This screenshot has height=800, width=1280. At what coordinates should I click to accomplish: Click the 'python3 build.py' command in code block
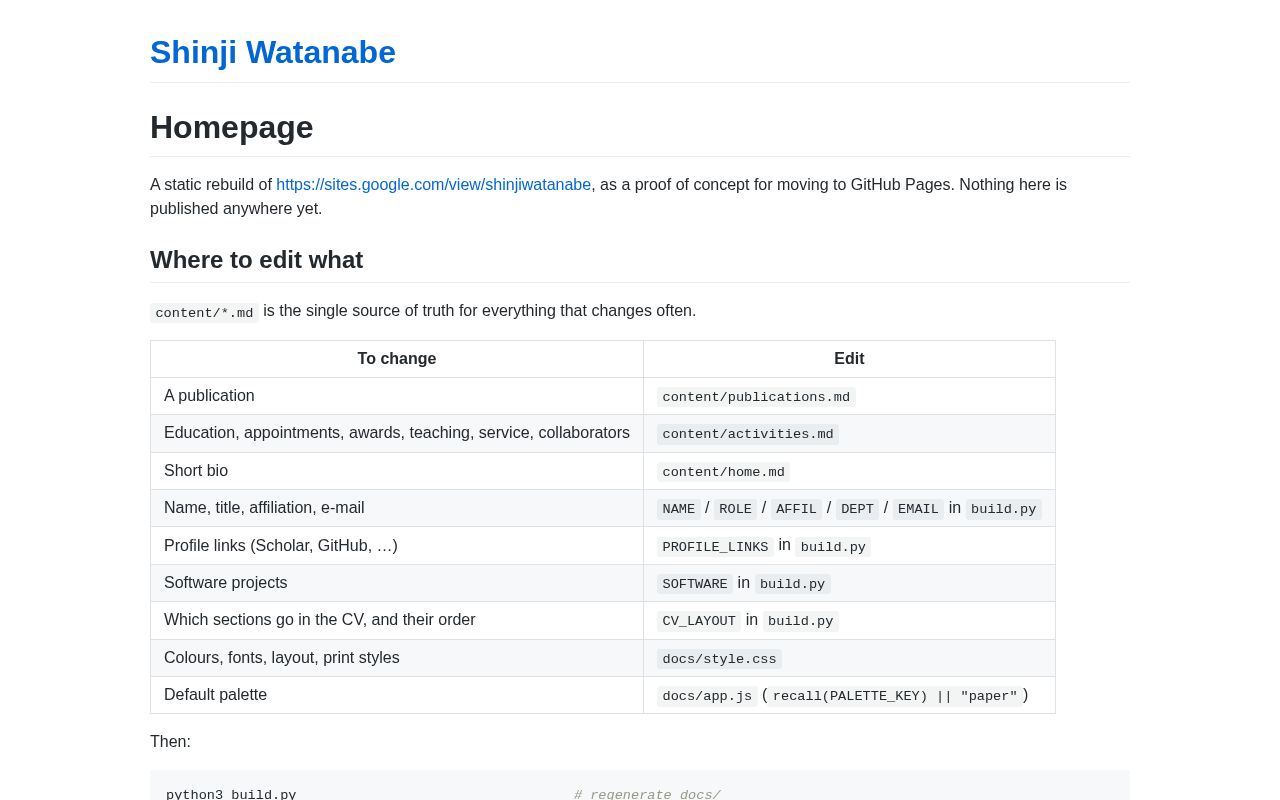click(231, 795)
